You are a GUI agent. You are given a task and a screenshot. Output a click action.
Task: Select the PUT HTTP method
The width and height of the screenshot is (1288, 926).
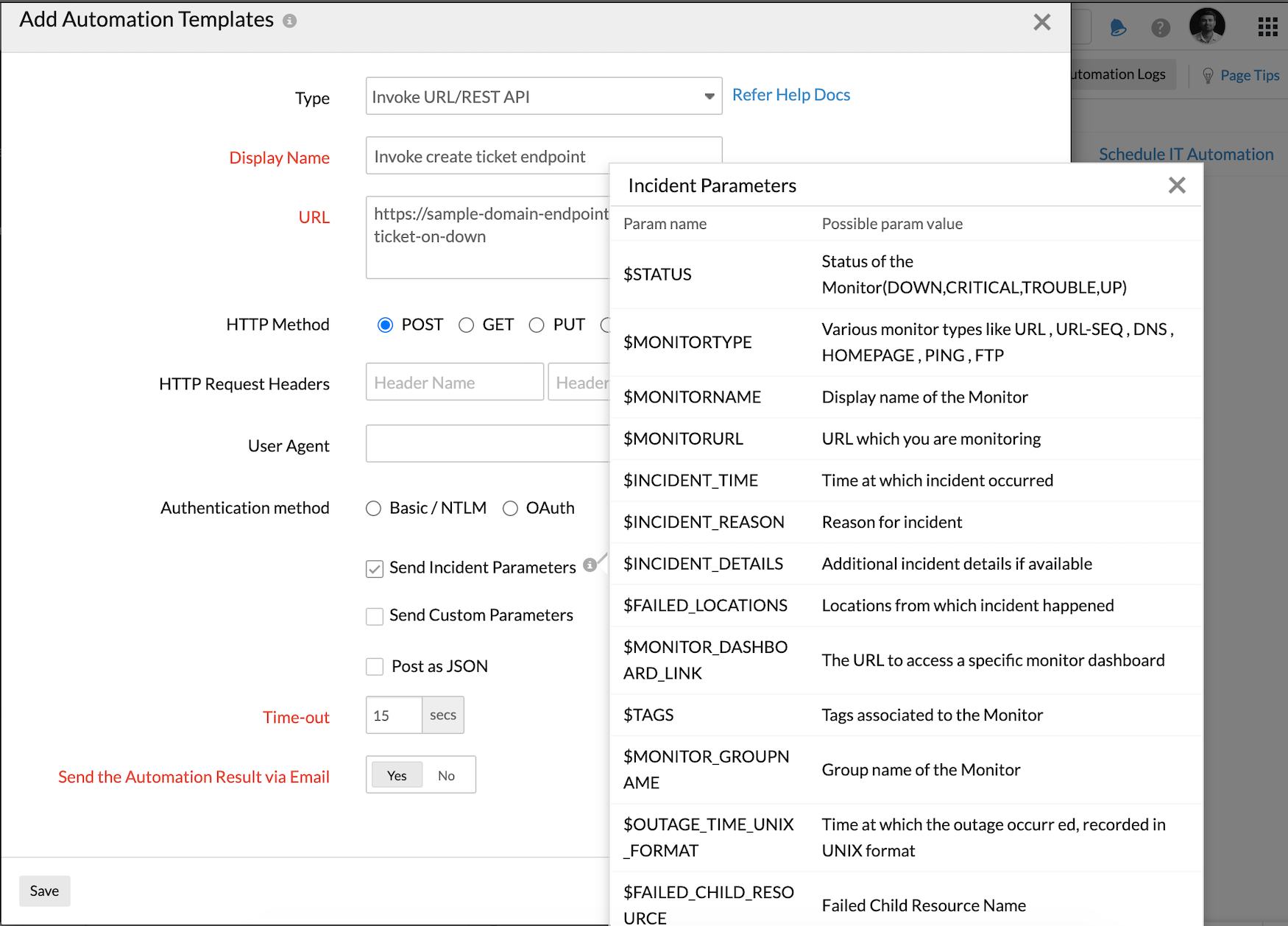coord(537,325)
